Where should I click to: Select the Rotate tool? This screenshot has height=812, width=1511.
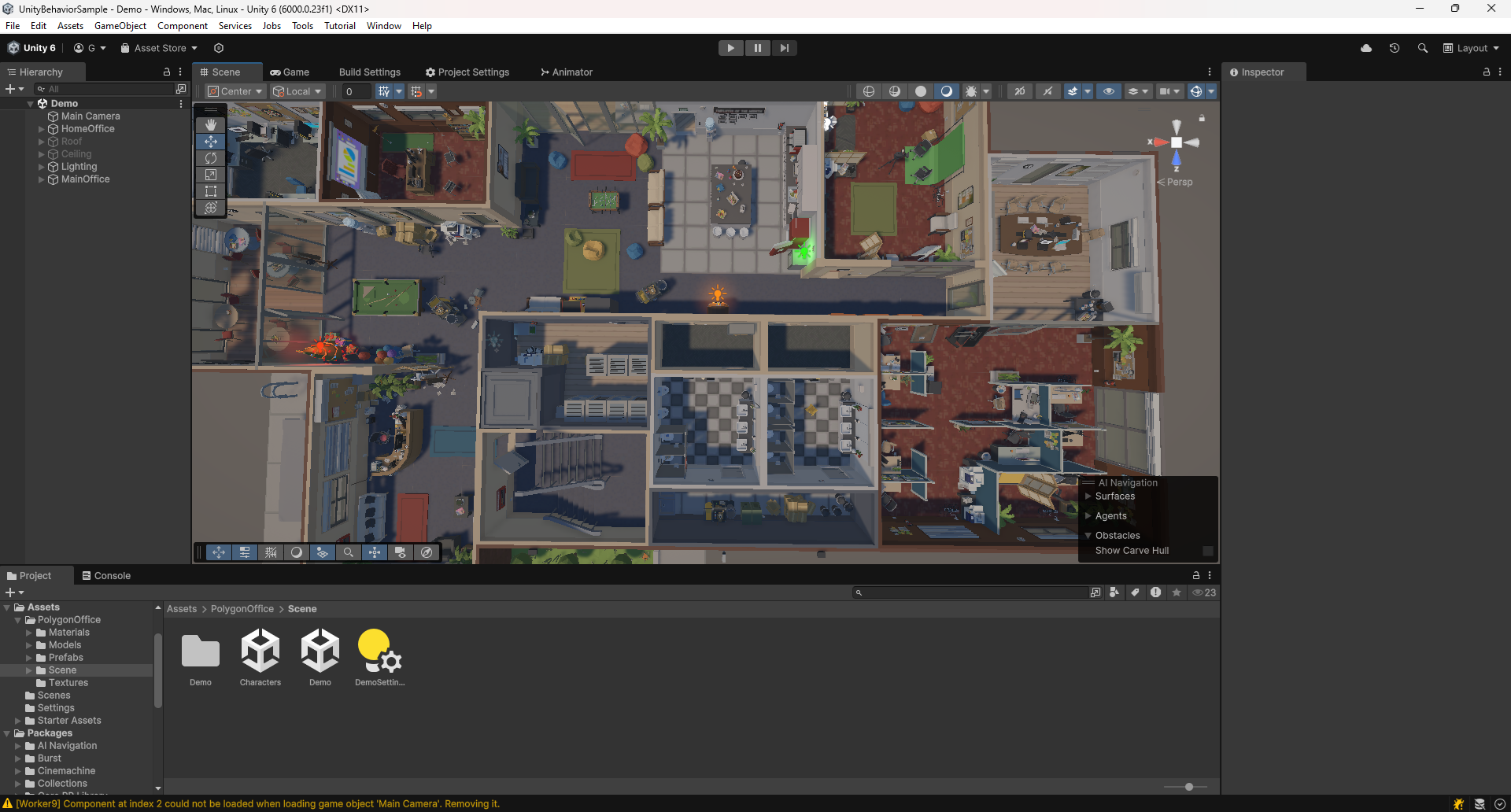[211, 158]
